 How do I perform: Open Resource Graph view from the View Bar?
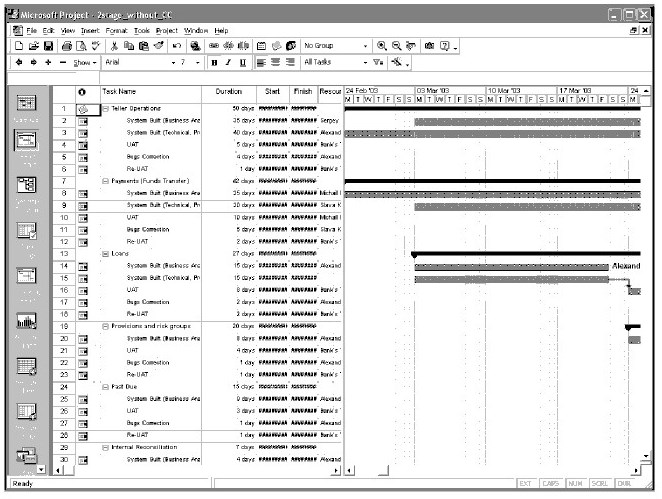27,321
